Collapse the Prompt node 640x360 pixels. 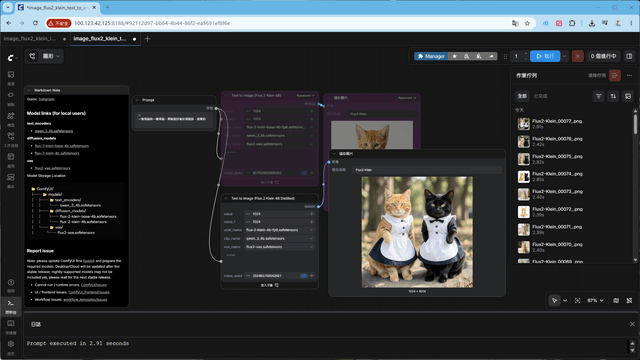pyautogui.click(x=138, y=100)
